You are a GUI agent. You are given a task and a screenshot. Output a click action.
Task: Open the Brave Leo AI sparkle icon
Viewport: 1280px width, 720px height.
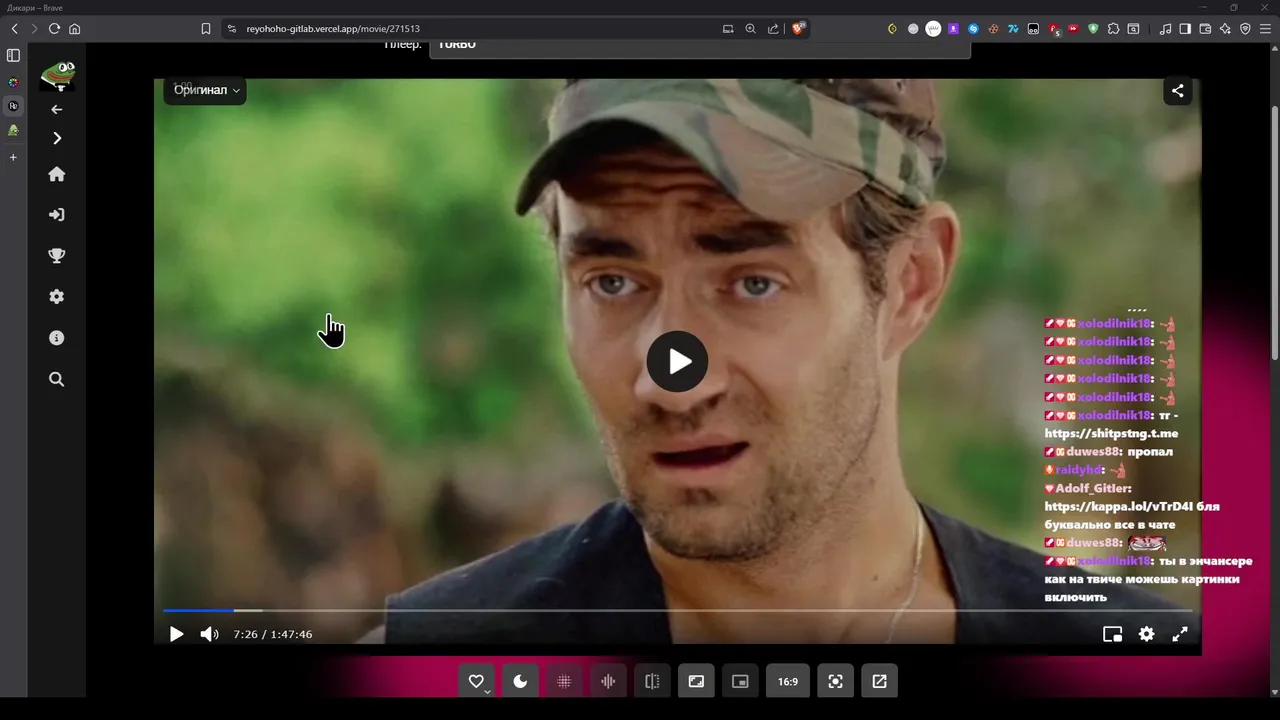(x=1225, y=29)
